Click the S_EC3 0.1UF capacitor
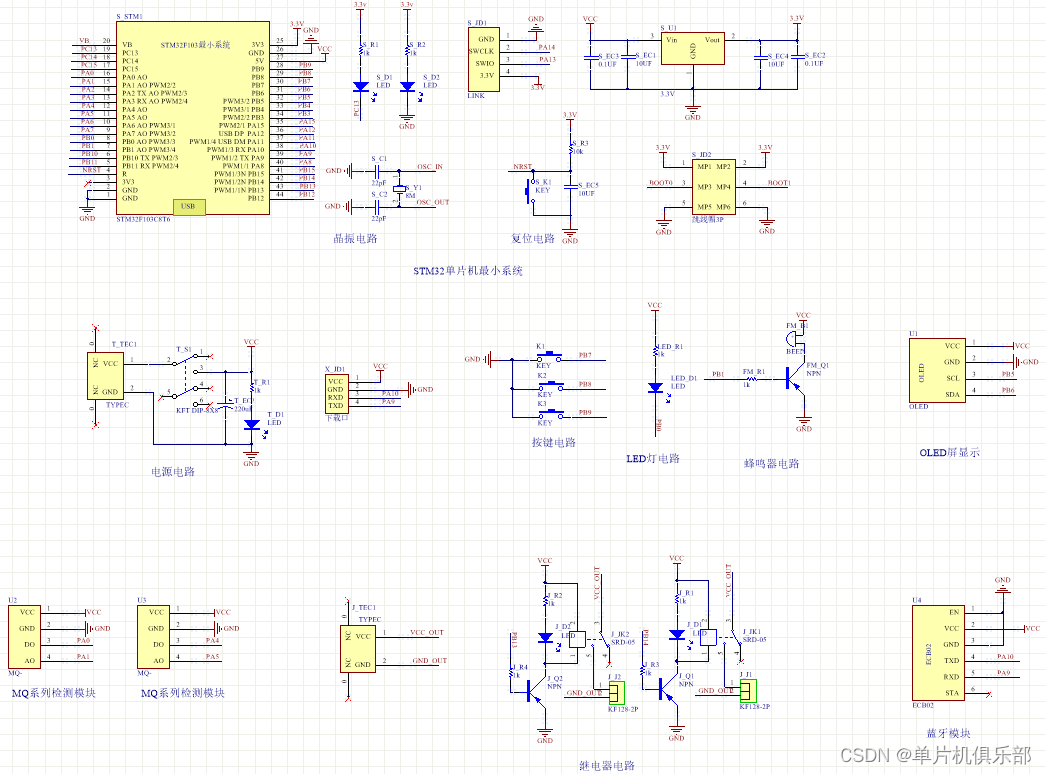 pos(590,58)
